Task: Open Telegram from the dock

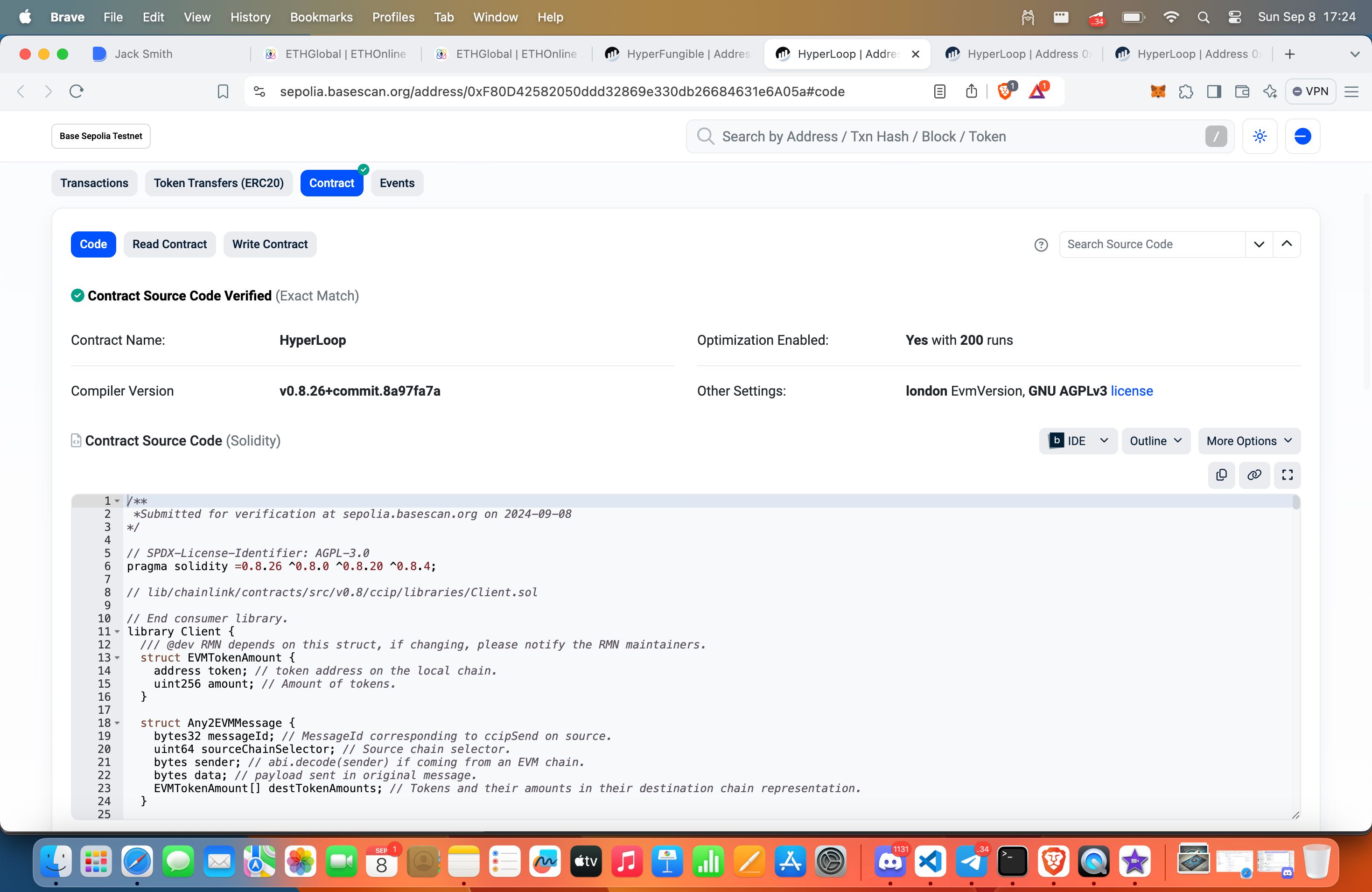Action: (x=971, y=862)
